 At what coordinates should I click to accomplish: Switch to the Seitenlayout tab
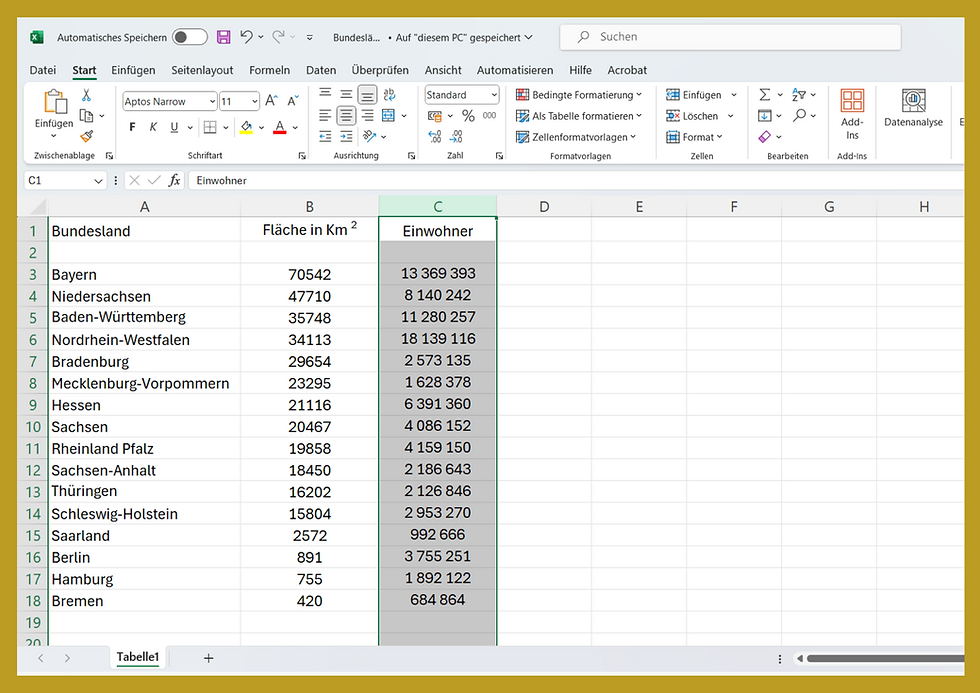[x=202, y=70]
